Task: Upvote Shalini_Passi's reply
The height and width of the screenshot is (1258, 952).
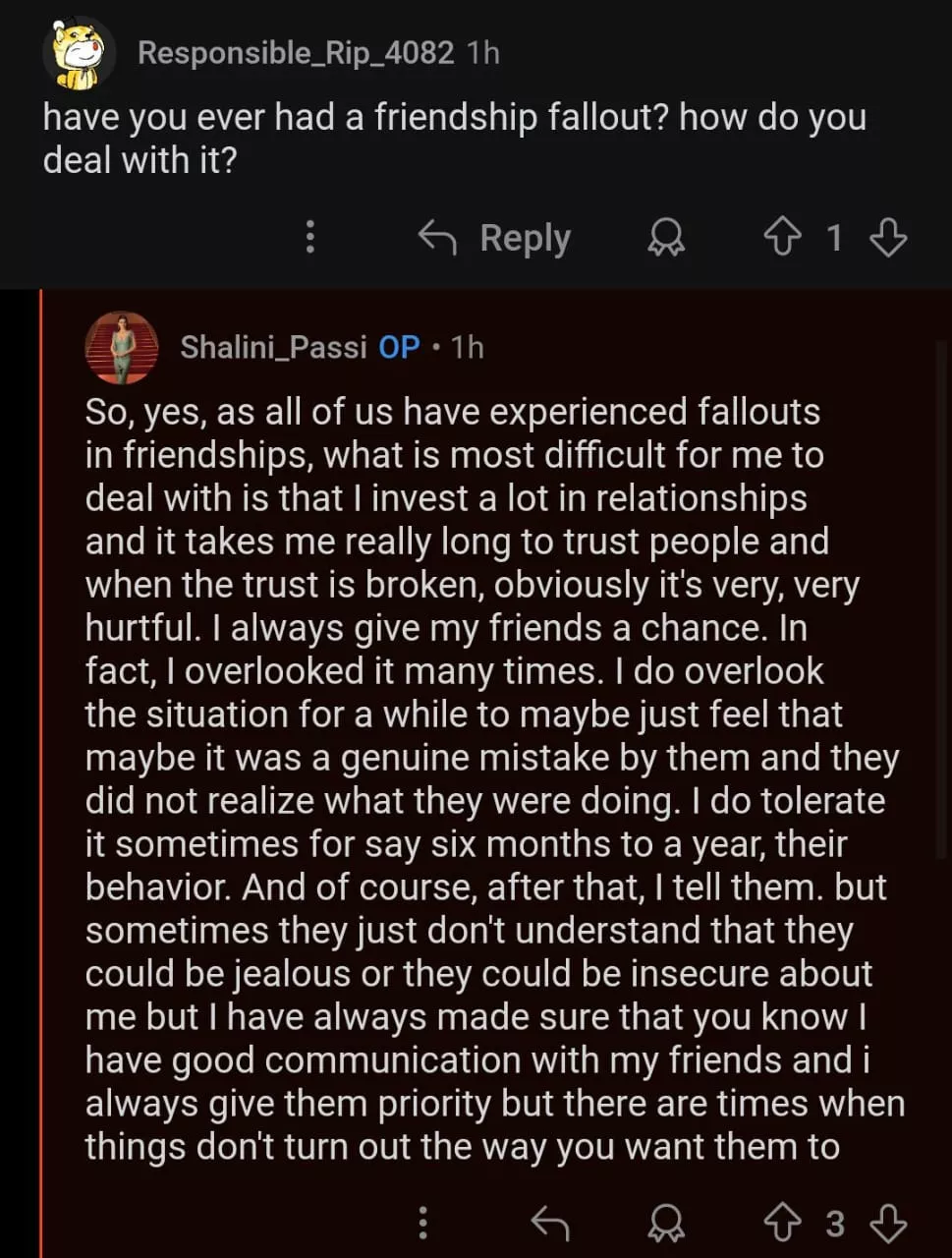Action: [782, 1224]
